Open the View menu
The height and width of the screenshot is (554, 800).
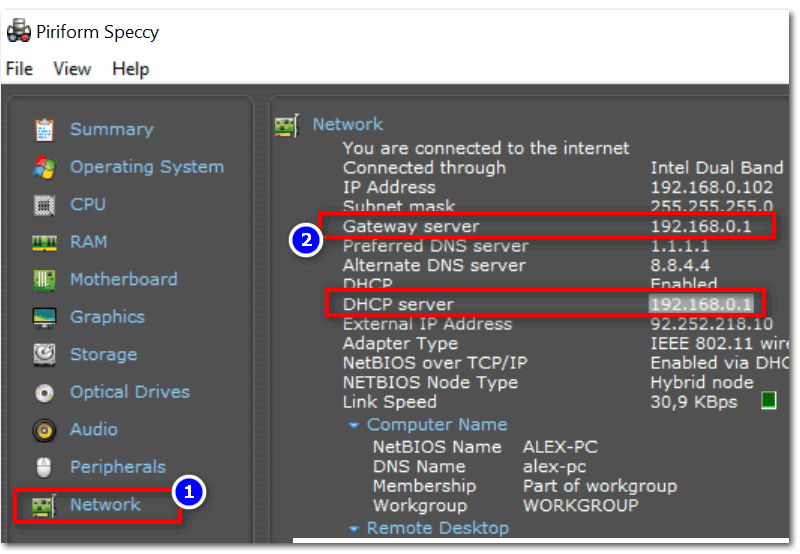pos(72,68)
